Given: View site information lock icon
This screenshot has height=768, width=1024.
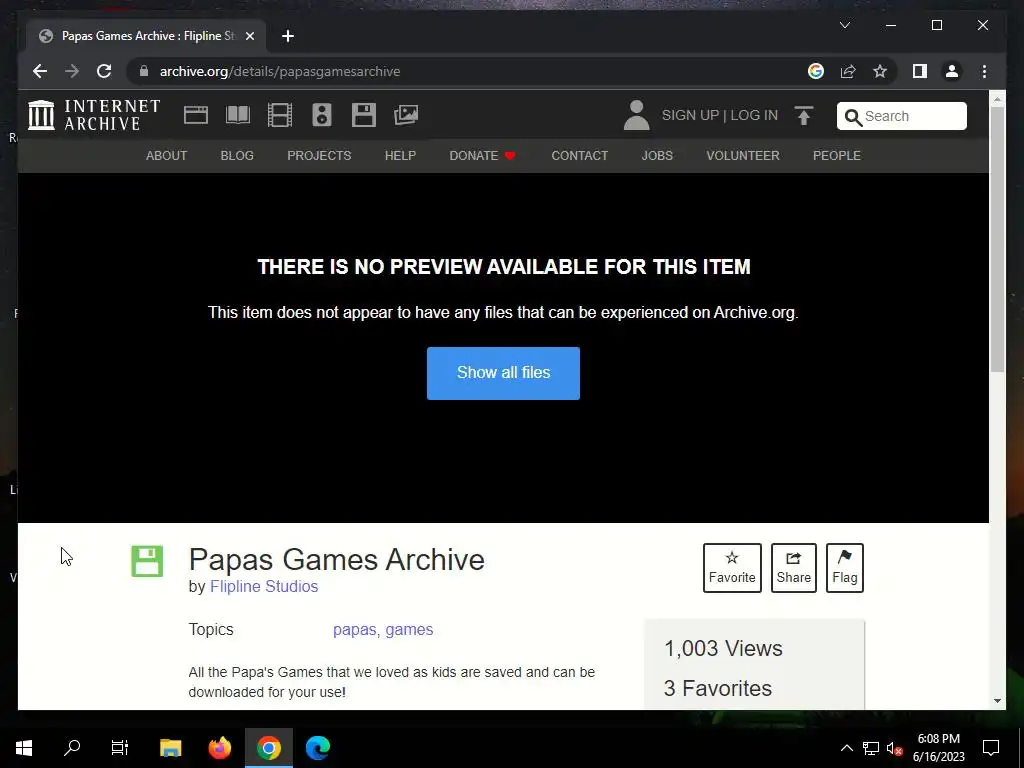Looking at the screenshot, I should (144, 71).
